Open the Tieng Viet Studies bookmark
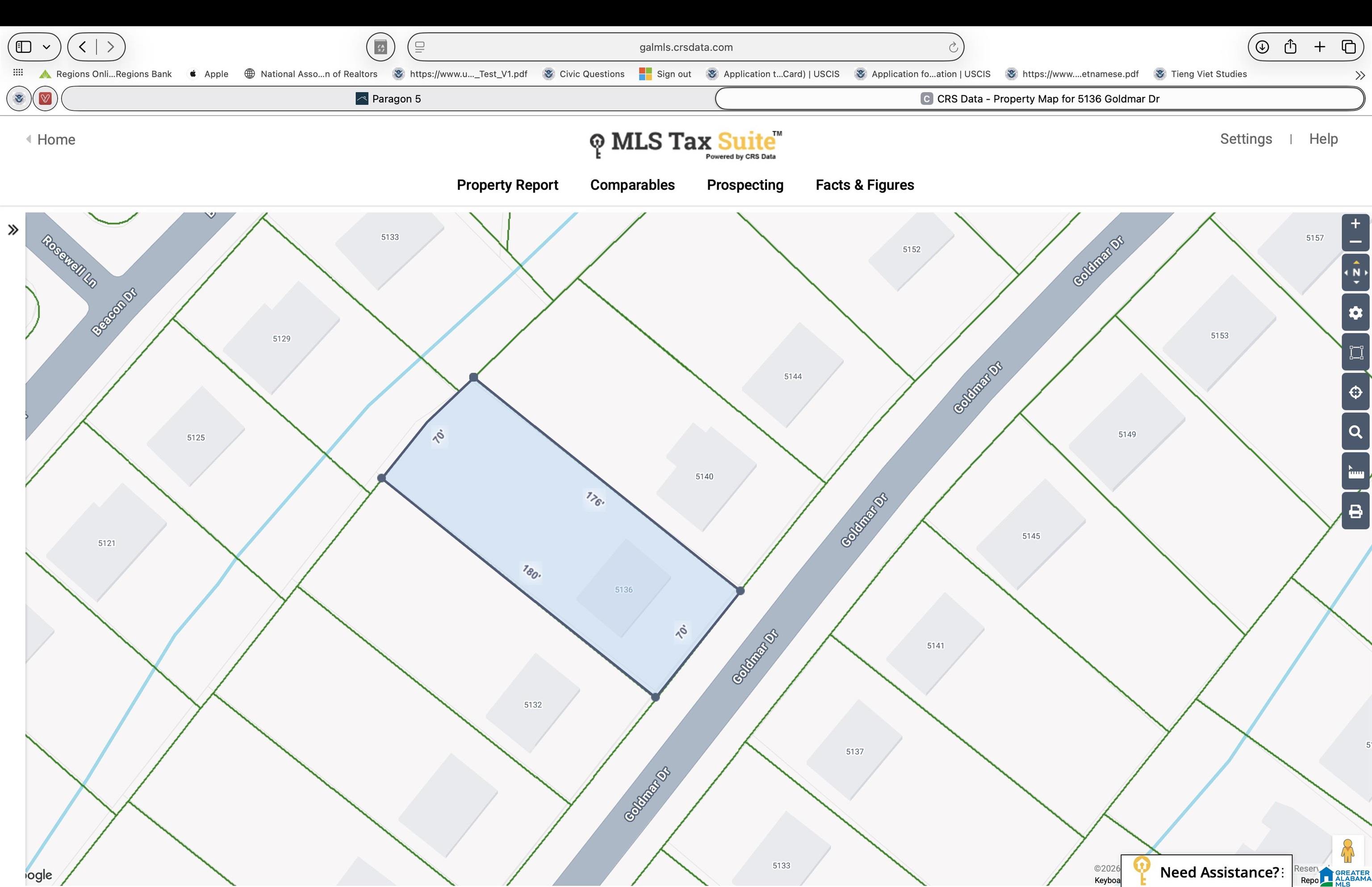The width and height of the screenshot is (1372, 887). click(x=1200, y=74)
